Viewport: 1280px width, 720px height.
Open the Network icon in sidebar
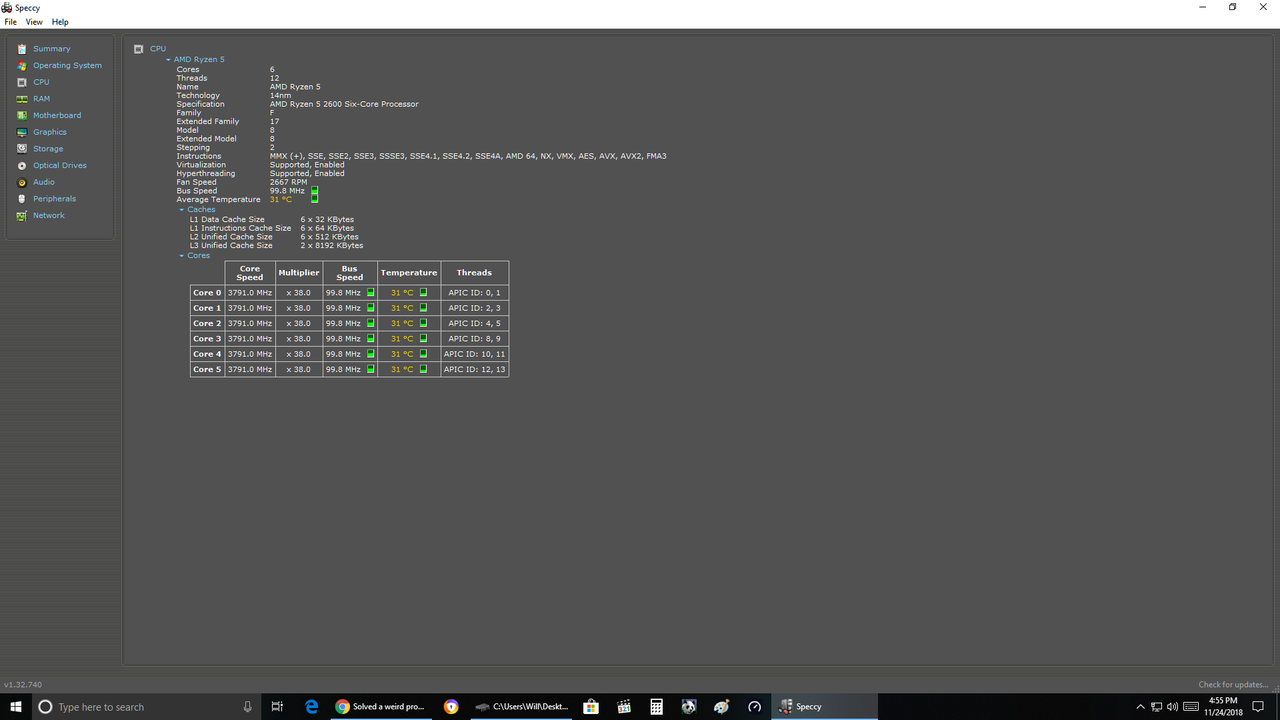click(x=22, y=216)
